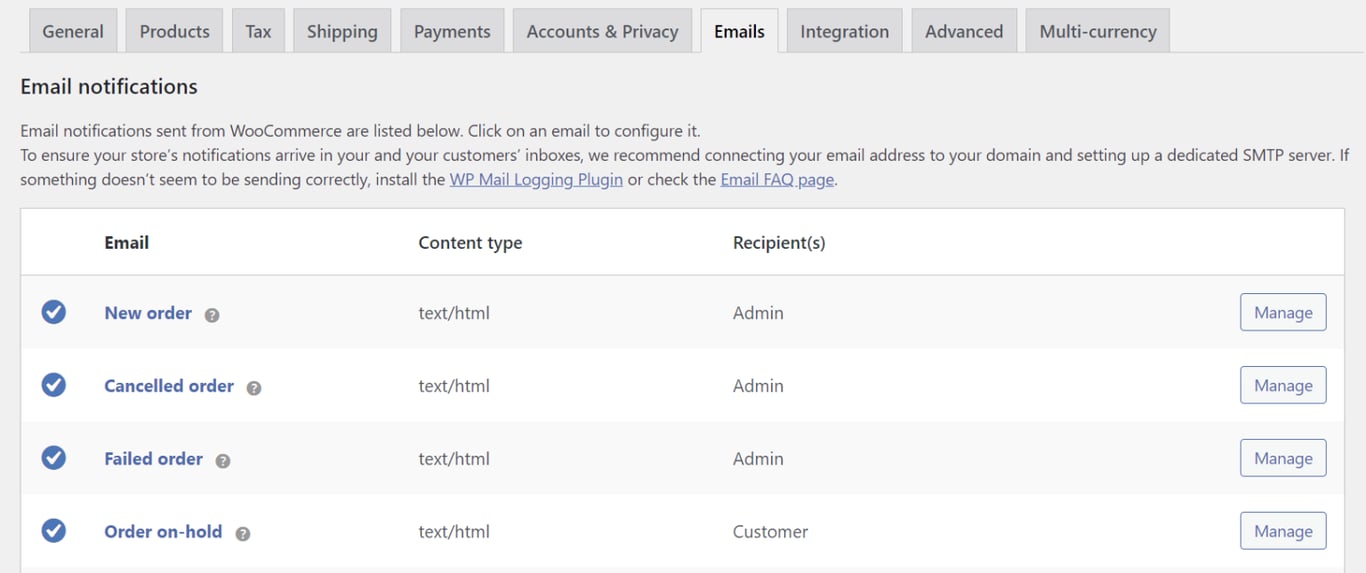Switch to the Multi-currency tab
This screenshot has width=1366, height=573.
click(1098, 31)
